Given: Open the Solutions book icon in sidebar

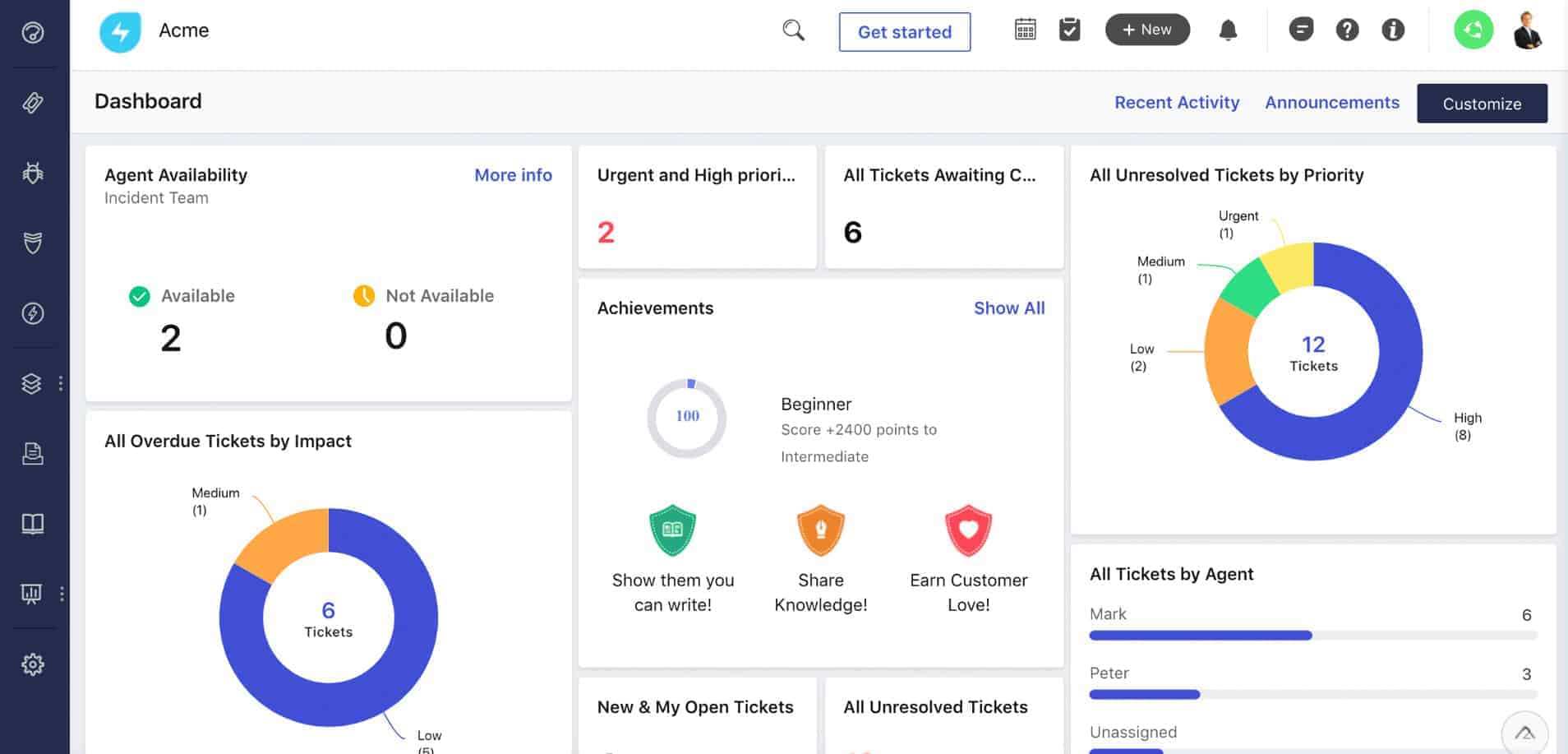Looking at the screenshot, I should (x=33, y=524).
